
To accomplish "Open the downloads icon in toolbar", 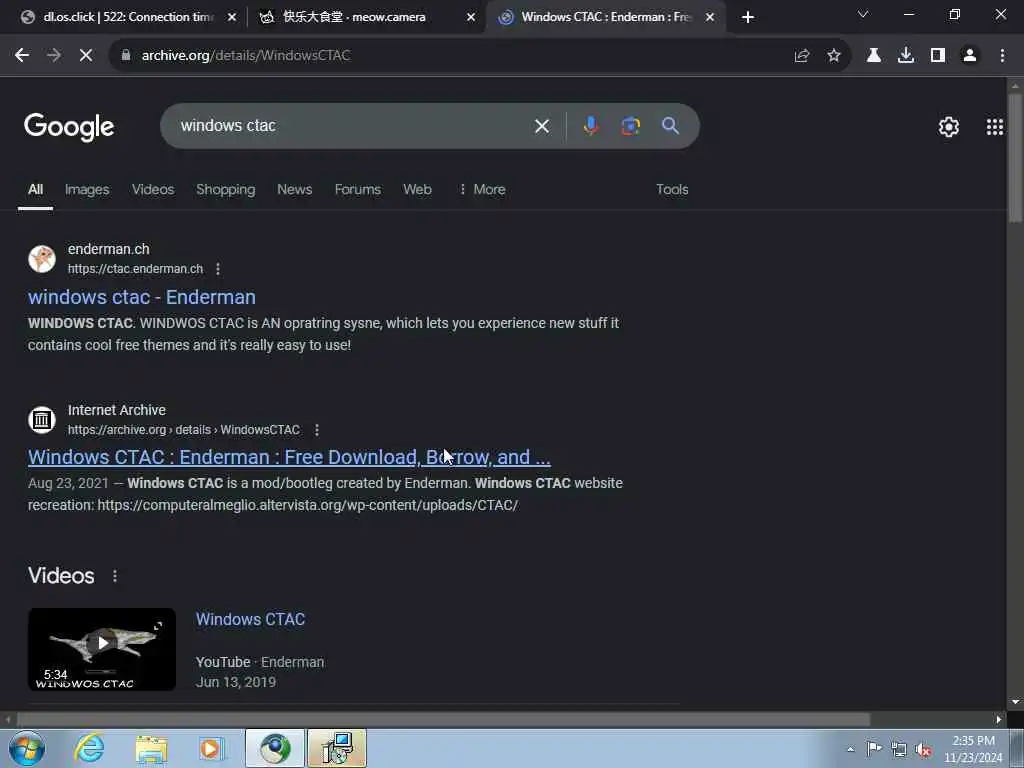I will [x=905, y=56].
